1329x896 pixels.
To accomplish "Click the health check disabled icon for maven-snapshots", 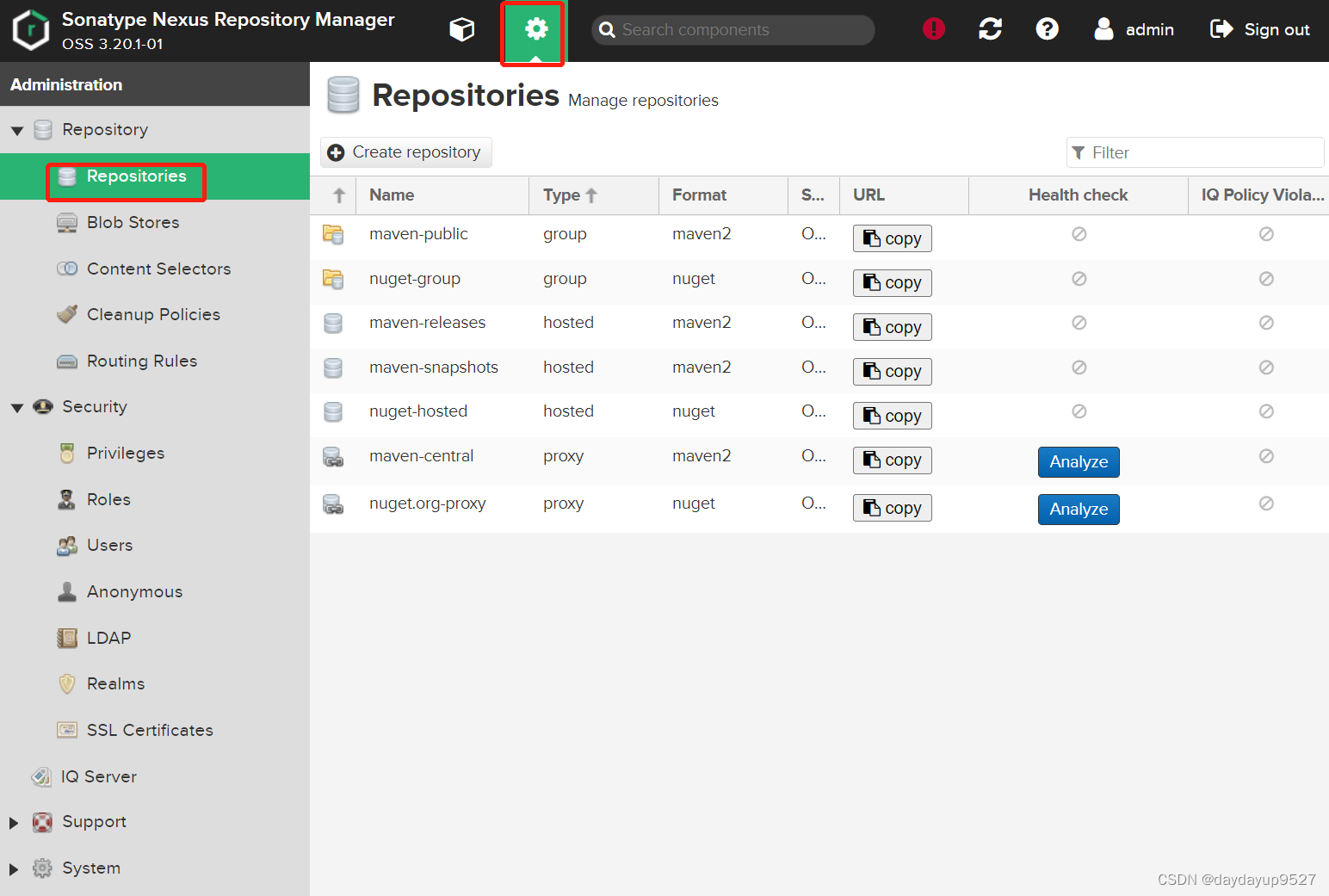I will 1079,368.
